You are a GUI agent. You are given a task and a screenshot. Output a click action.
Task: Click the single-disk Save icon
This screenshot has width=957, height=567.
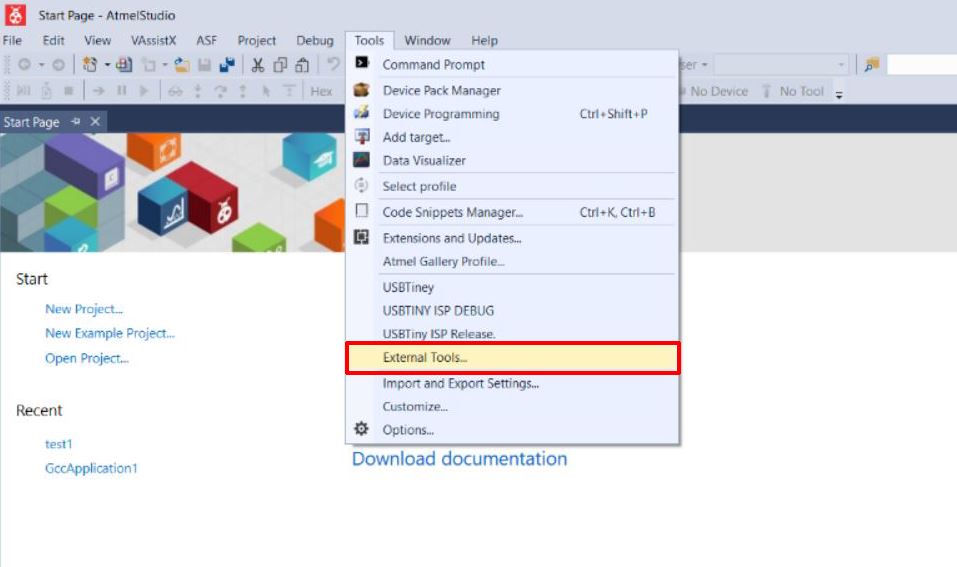coord(204,65)
